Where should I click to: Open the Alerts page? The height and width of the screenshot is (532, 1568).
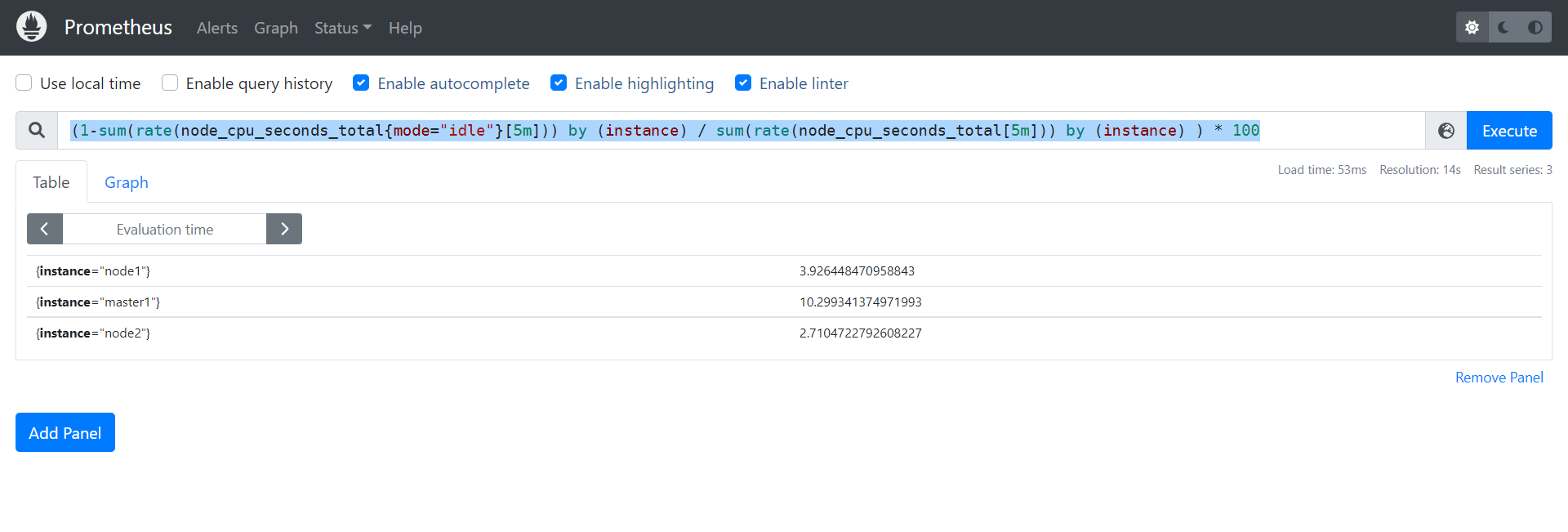(217, 28)
